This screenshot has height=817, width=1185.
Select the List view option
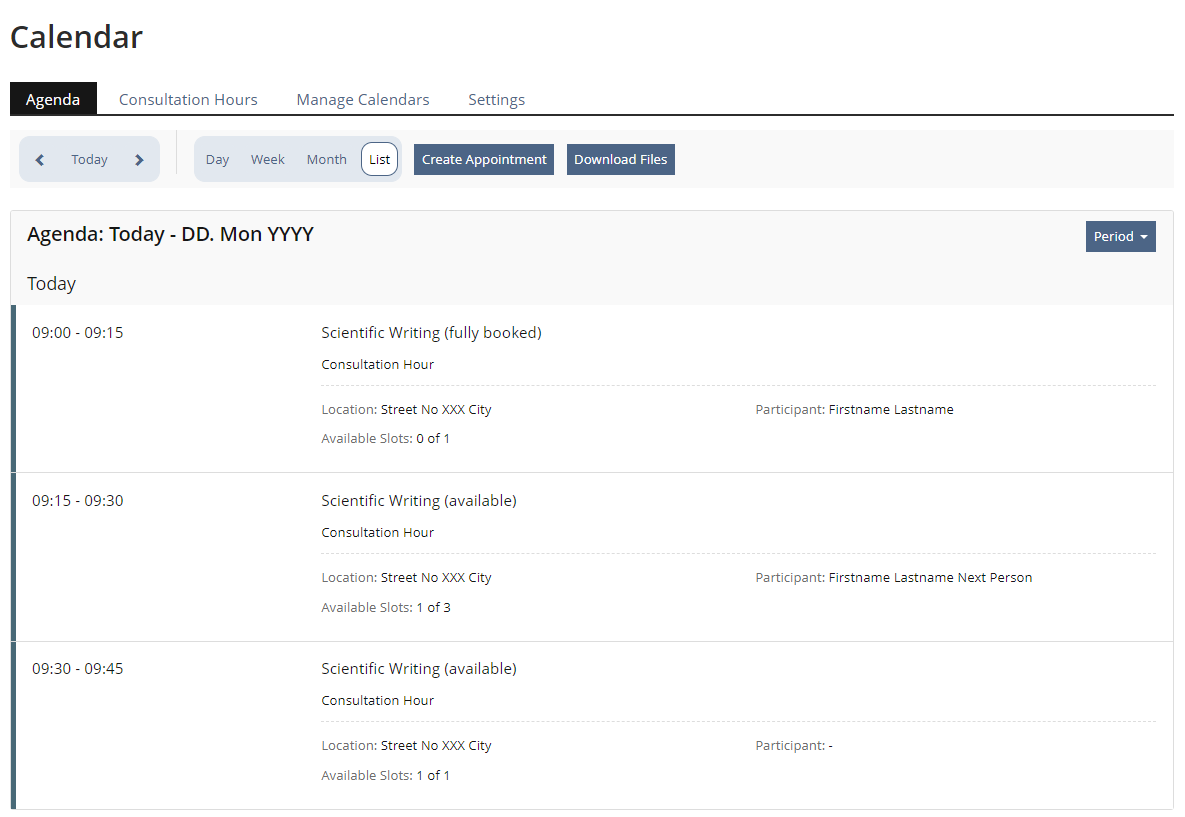379,160
